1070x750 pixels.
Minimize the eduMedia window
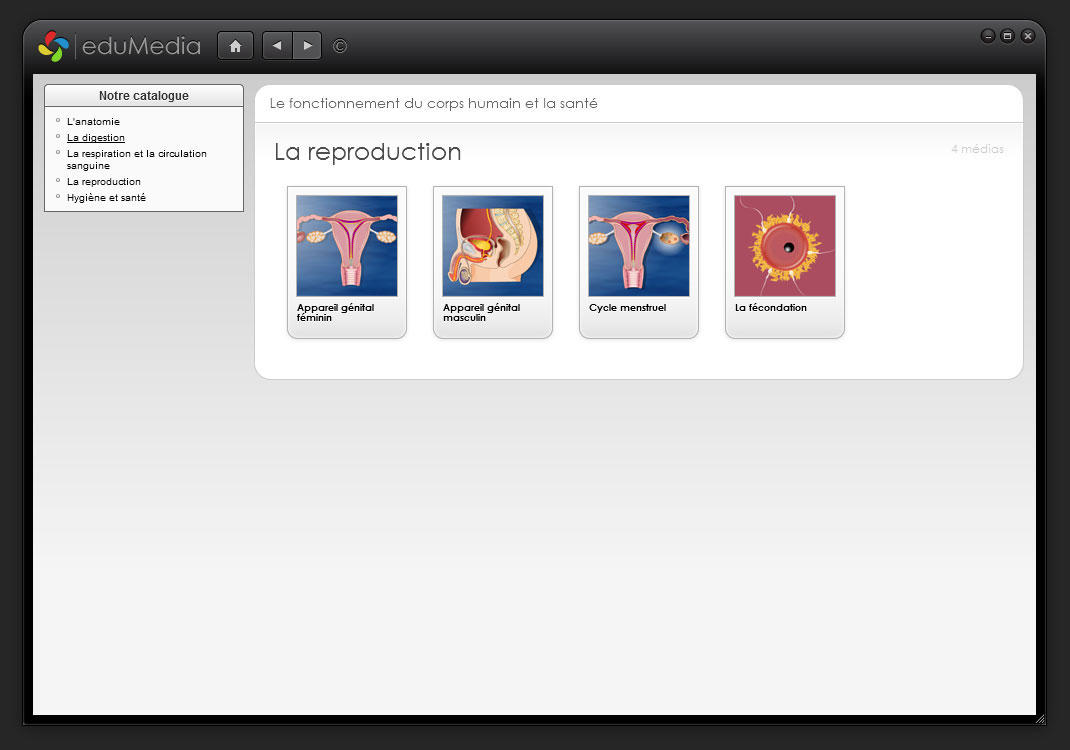pyautogui.click(x=988, y=36)
